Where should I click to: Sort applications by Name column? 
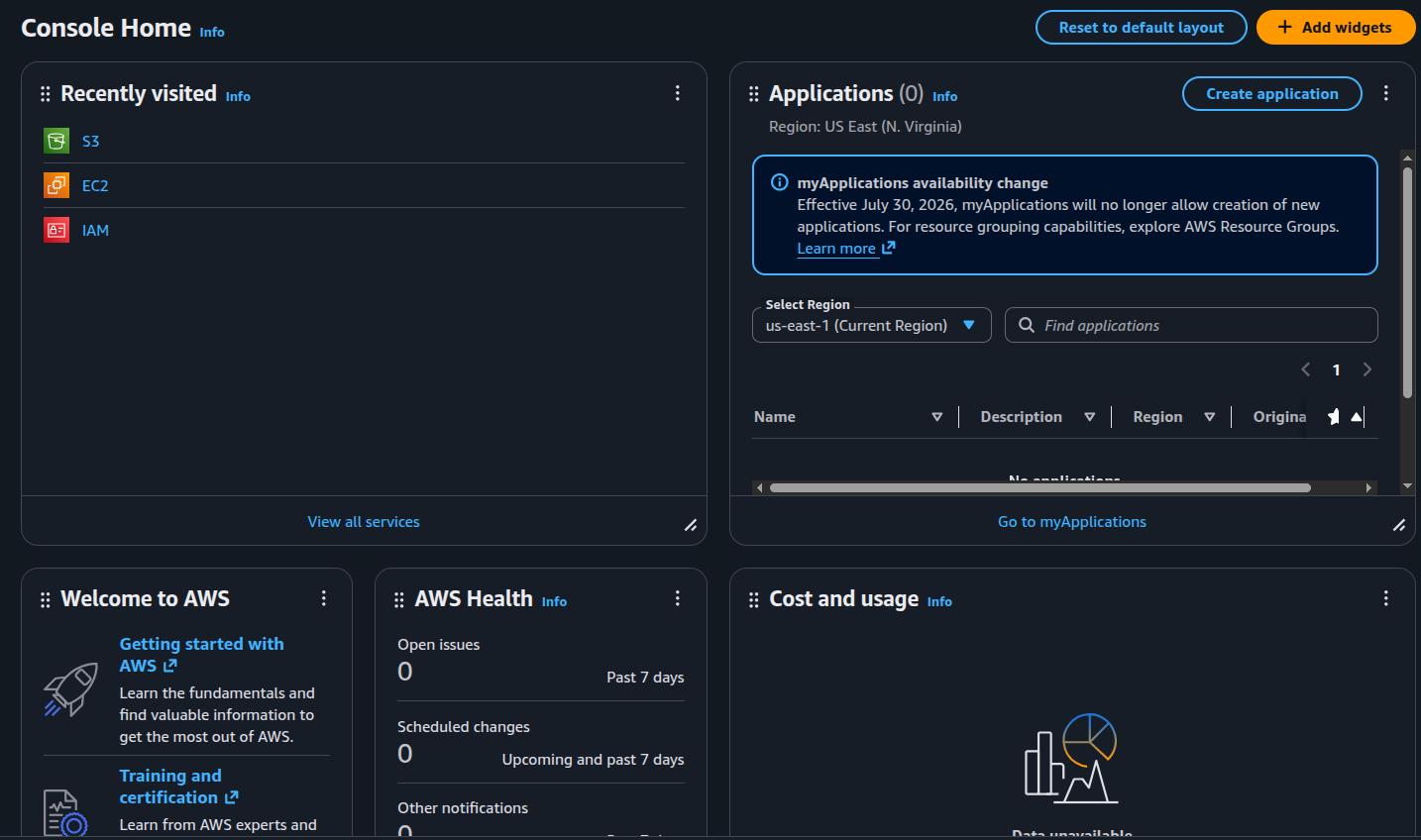936,417
